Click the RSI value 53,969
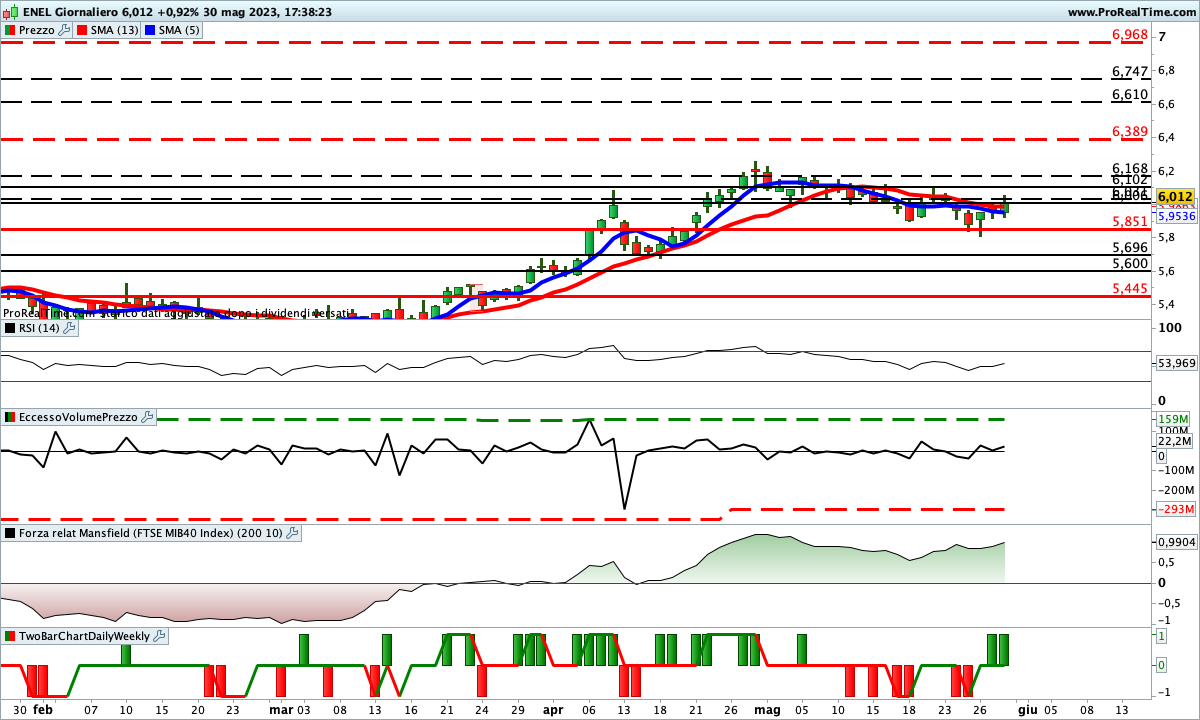The image size is (1200, 720). pos(1176,362)
